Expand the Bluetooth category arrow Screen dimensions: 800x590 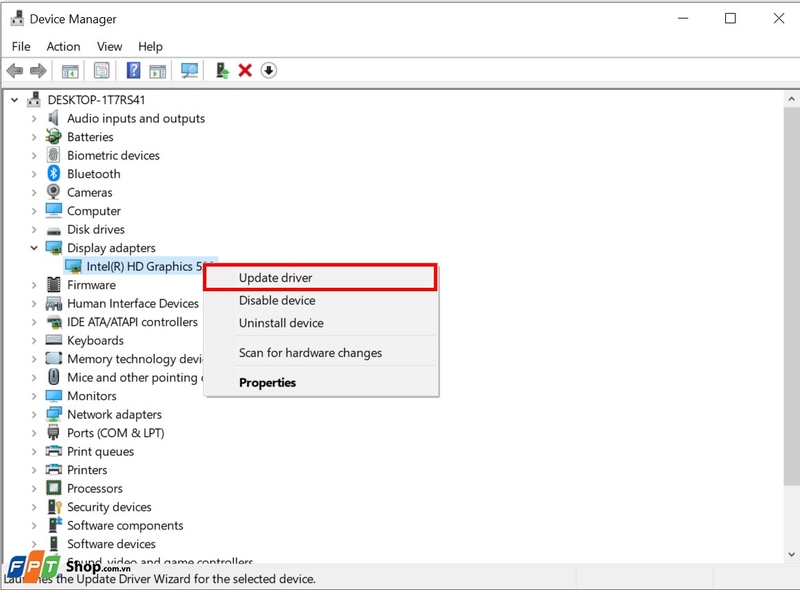(34, 174)
